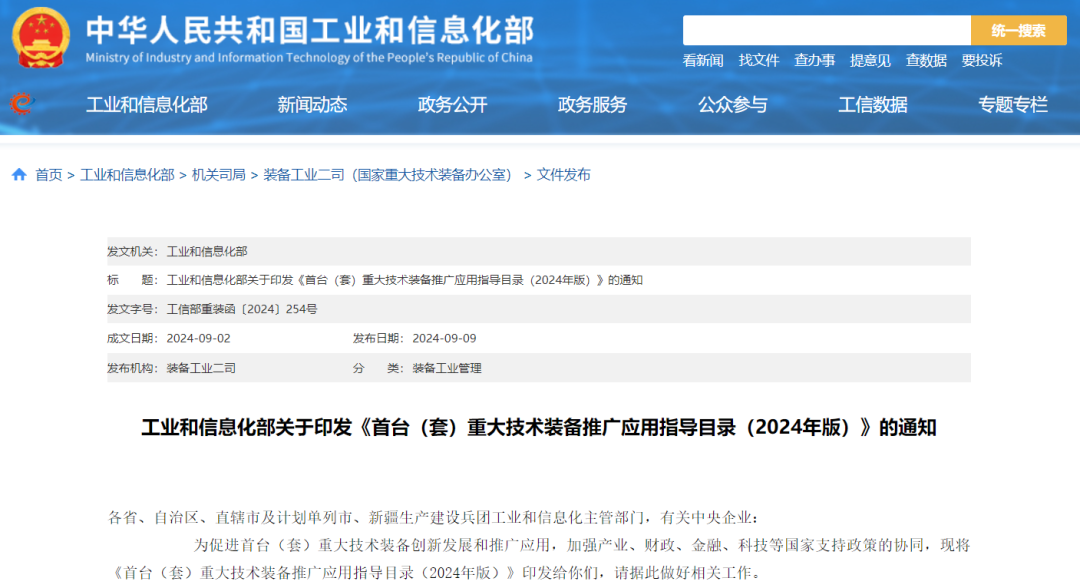
Task: Select 政务服务 navigation item
Action: [592, 105]
